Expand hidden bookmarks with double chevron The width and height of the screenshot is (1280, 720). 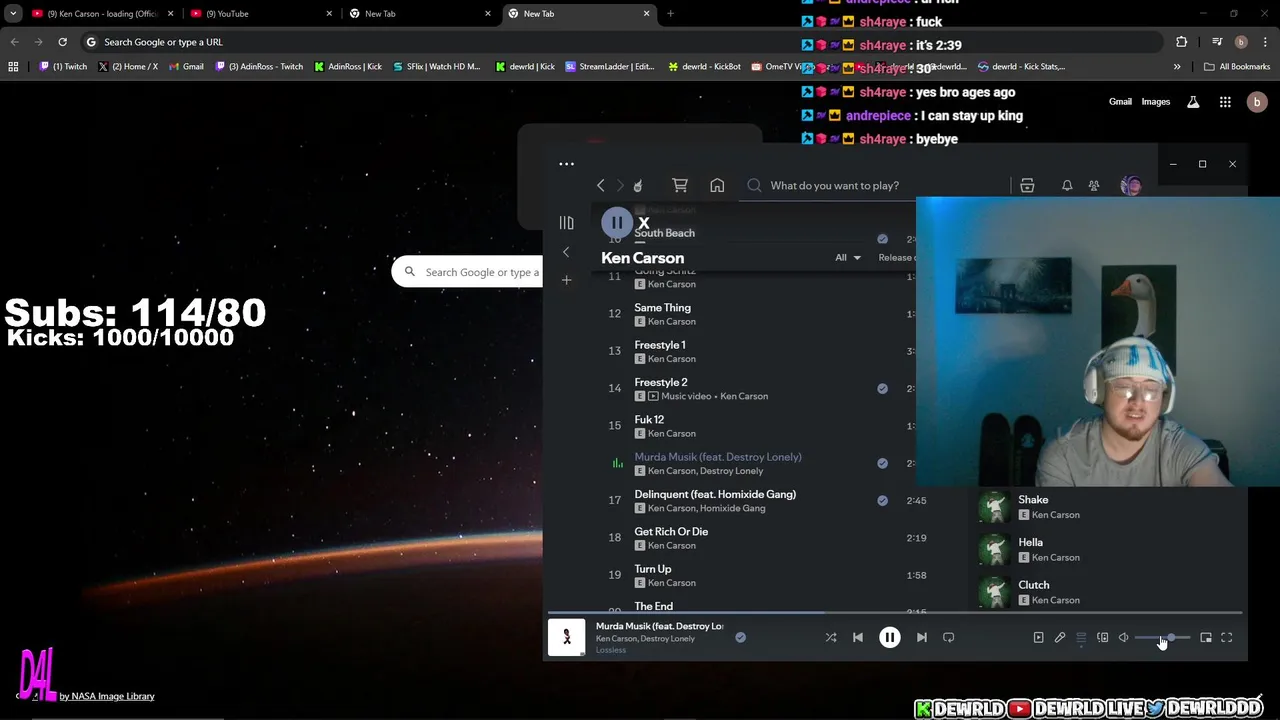(1177, 67)
